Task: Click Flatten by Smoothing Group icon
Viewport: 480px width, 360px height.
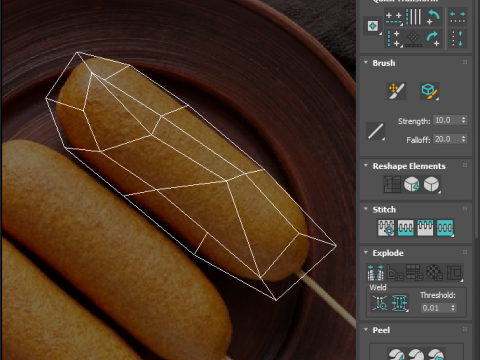Action: 415,273
